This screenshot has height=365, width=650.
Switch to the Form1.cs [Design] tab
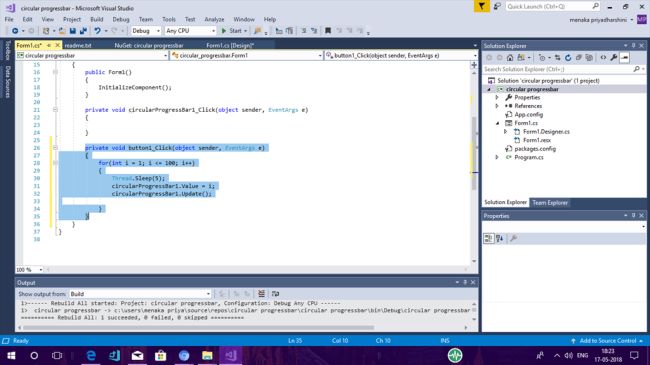tap(230, 45)
